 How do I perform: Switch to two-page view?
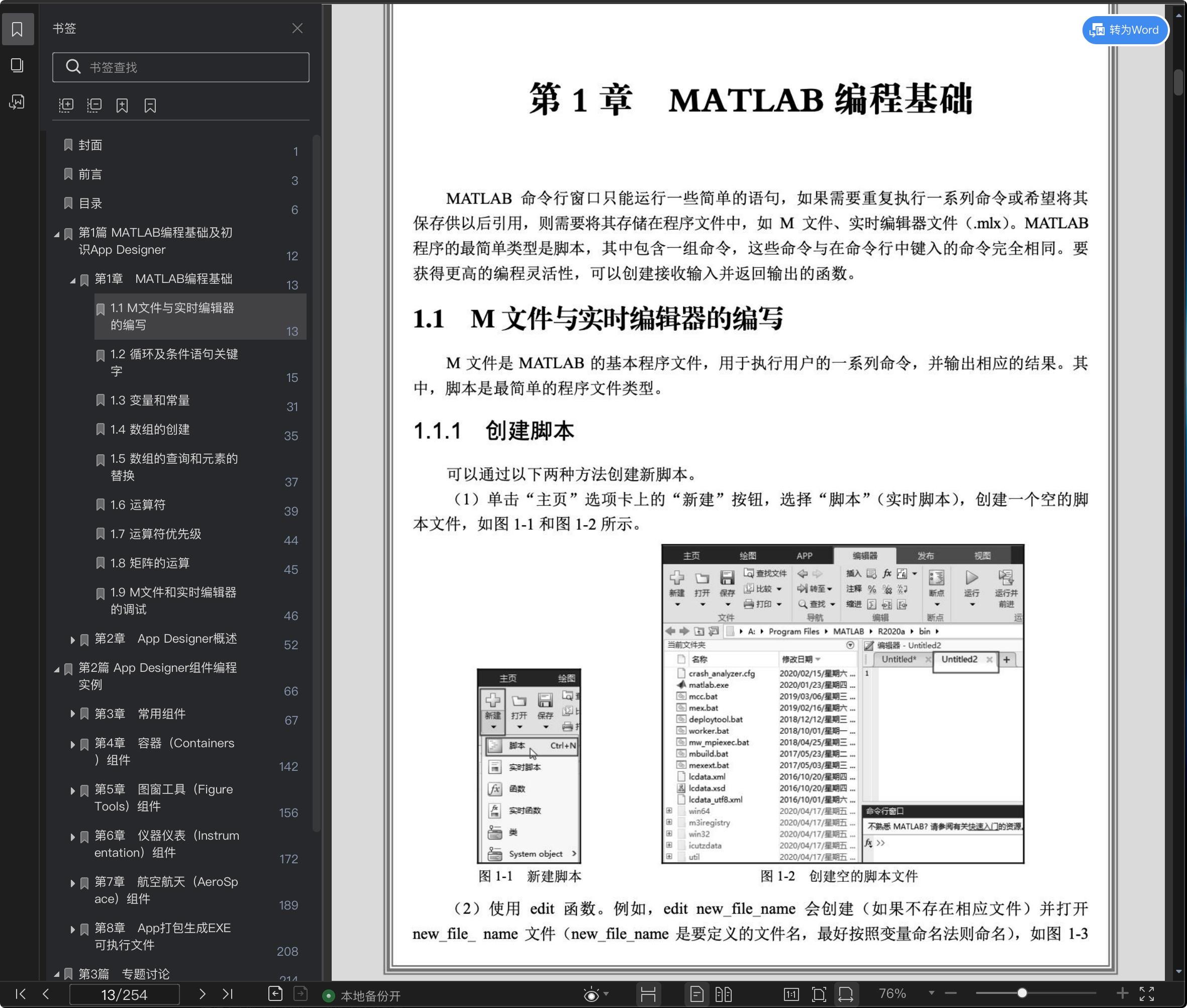pyautogui.click(x=724, y=995)
